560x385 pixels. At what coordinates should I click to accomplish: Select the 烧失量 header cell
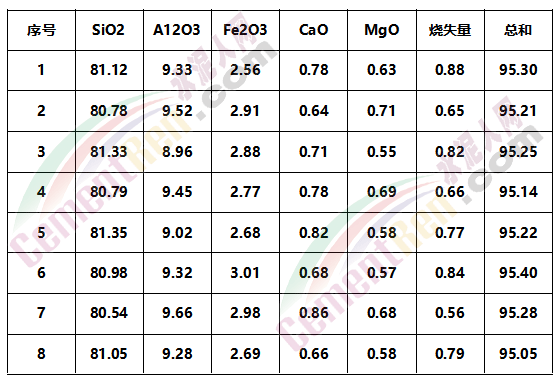pos(450,30)
